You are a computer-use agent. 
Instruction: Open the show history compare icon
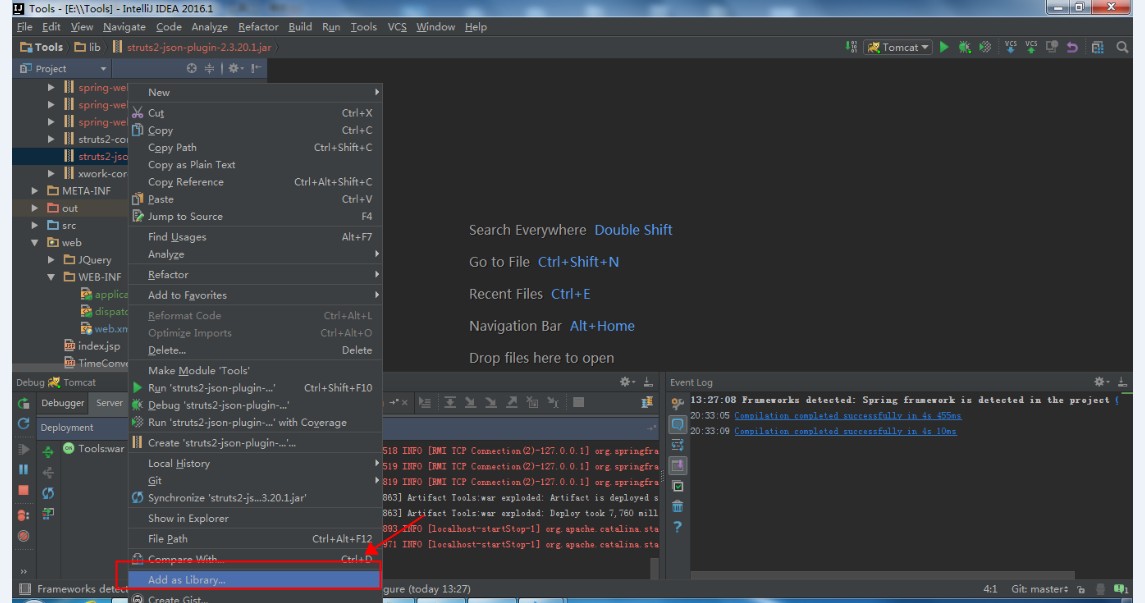1052,47
